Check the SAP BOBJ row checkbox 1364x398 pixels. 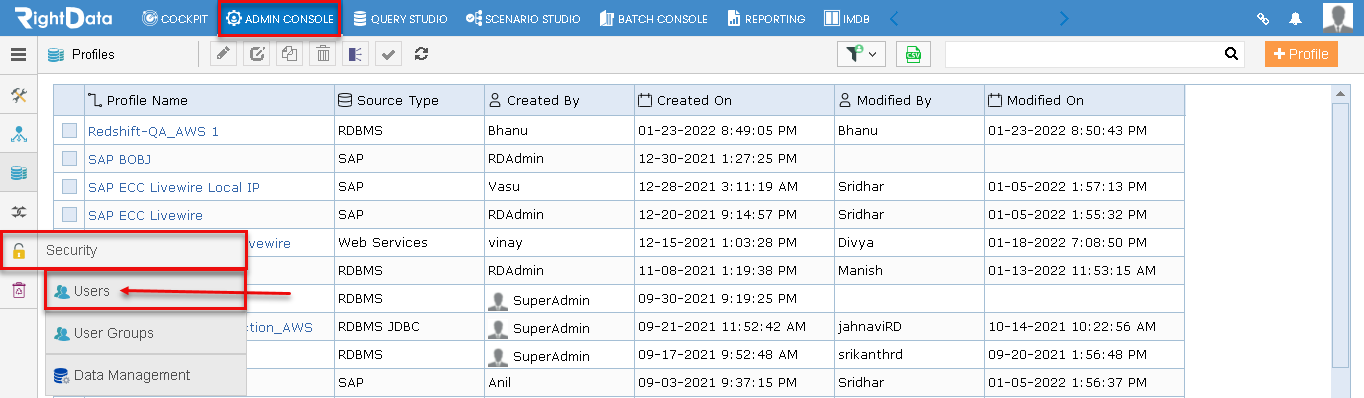tap(69, 158)
